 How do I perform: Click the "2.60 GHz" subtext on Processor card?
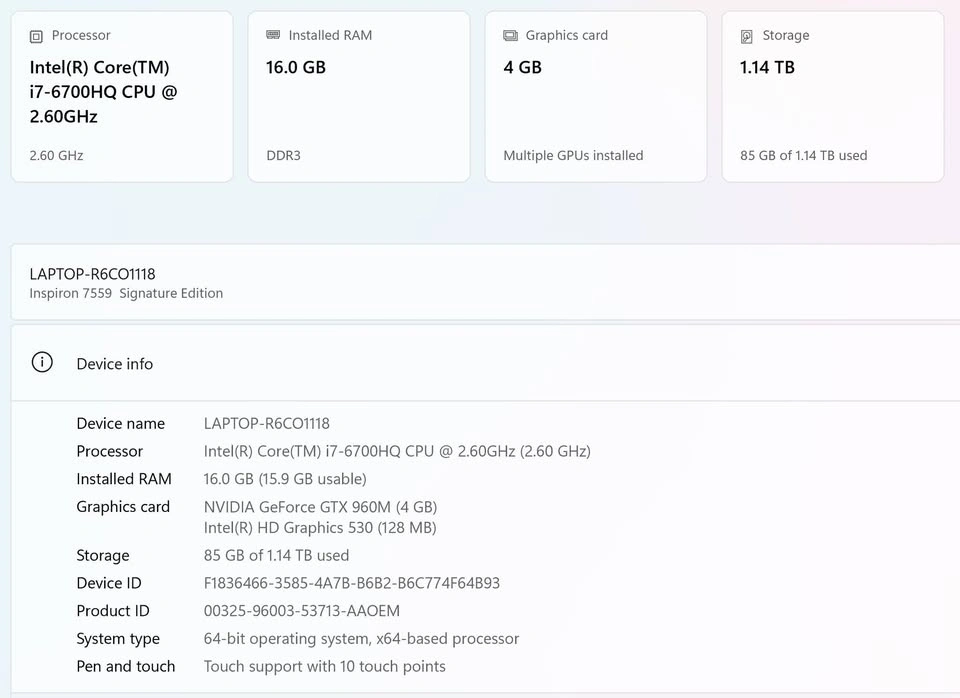(56, 156)
